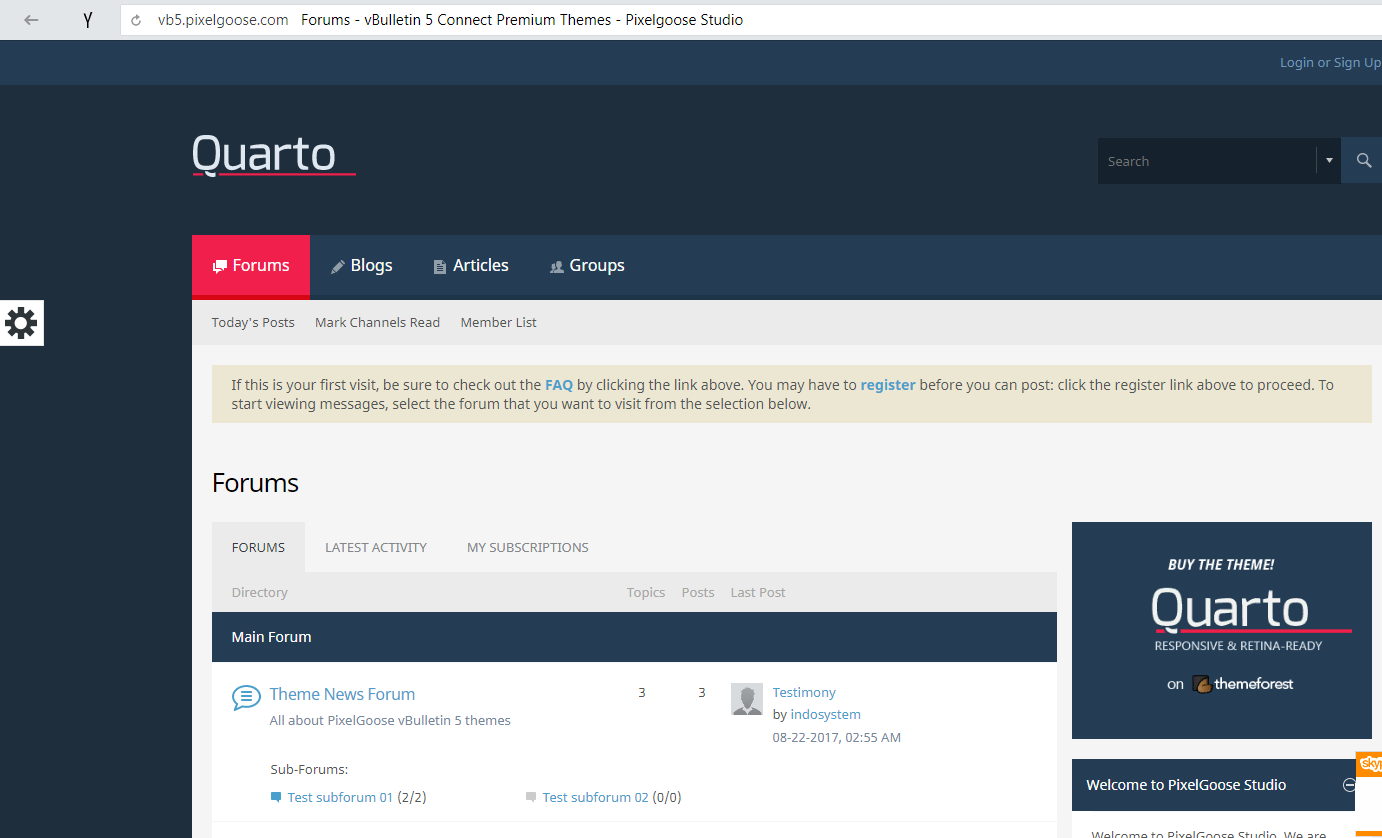Click the pencil icon beside Blogs
The height and width of the screenshot is (838, 1382).
point(338,267)
